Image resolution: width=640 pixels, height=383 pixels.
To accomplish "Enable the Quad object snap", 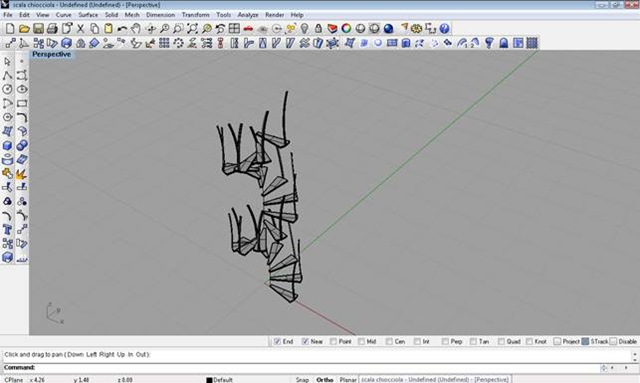I will coord(501,341).
